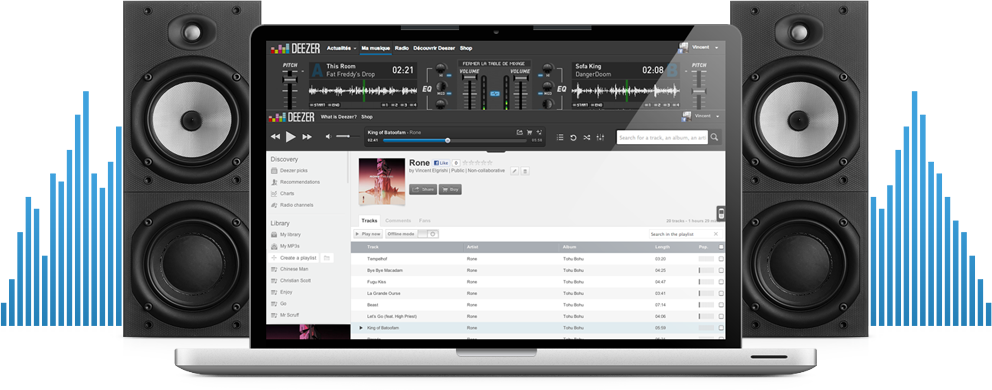Open the Radio menu item in the top bar
992x390 pixels.
click(x=401, y=48)
